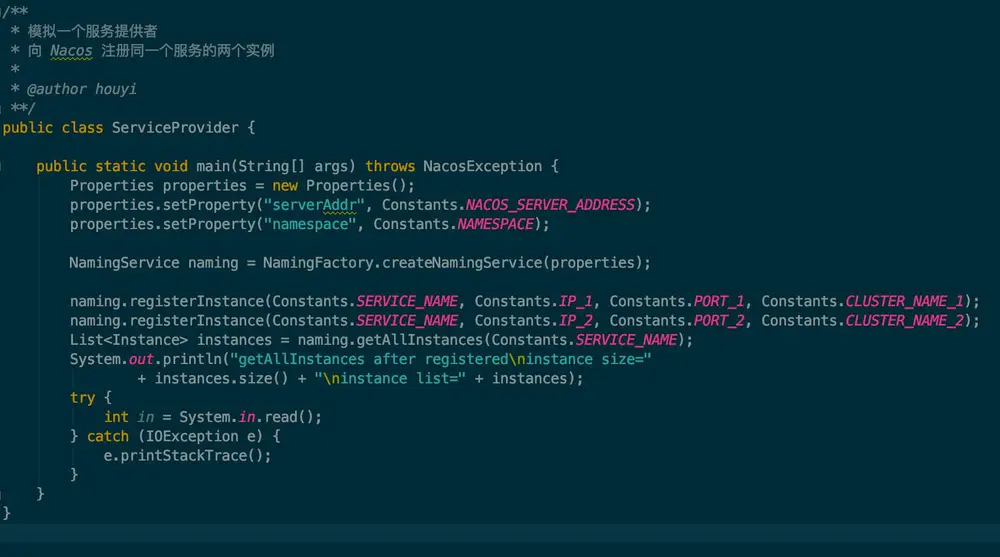Click the "serverAddr" string literal
Viewport: 1000px width, 557px height.
click(314, 205)
